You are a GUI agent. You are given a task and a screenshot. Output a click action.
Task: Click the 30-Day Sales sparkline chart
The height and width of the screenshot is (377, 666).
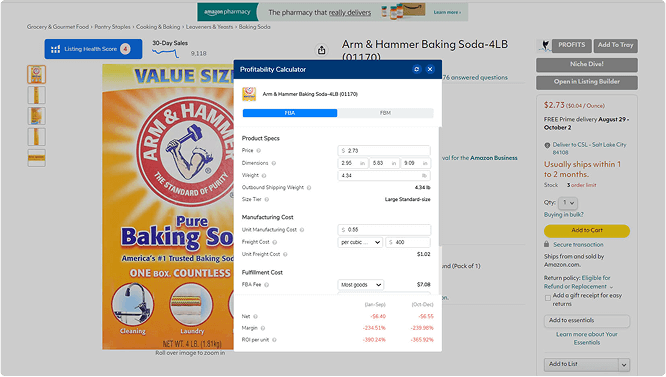pos(166,53)
